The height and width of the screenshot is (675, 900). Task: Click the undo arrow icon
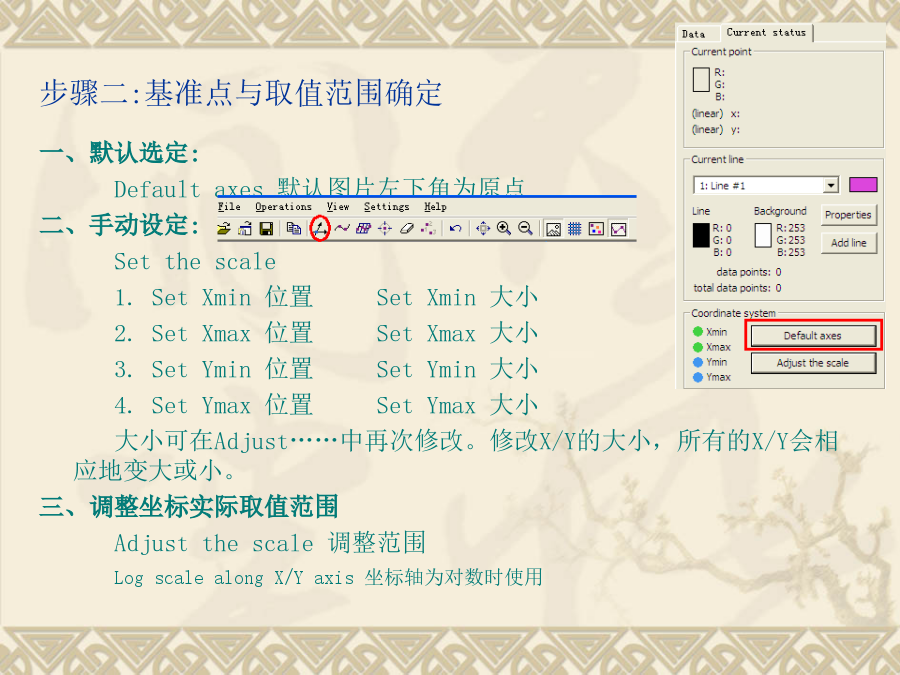click(455, 229)
